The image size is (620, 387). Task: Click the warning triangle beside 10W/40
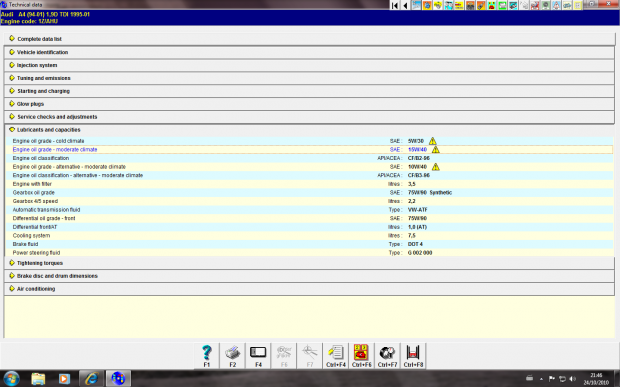[435, 167]
